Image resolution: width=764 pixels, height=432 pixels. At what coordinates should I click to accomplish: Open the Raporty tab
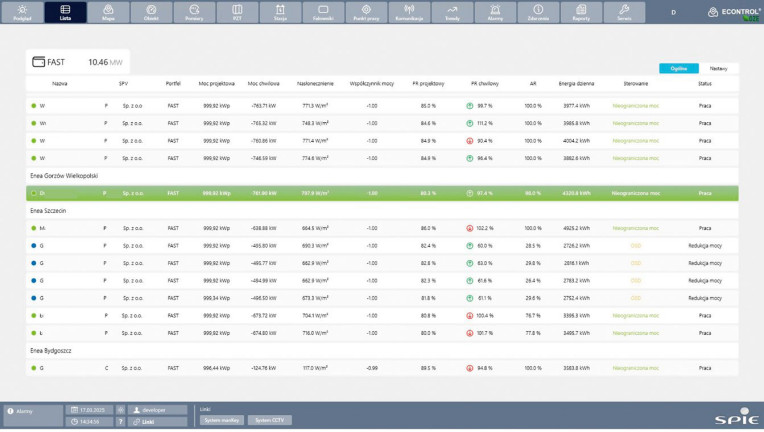tap(581, 12)
